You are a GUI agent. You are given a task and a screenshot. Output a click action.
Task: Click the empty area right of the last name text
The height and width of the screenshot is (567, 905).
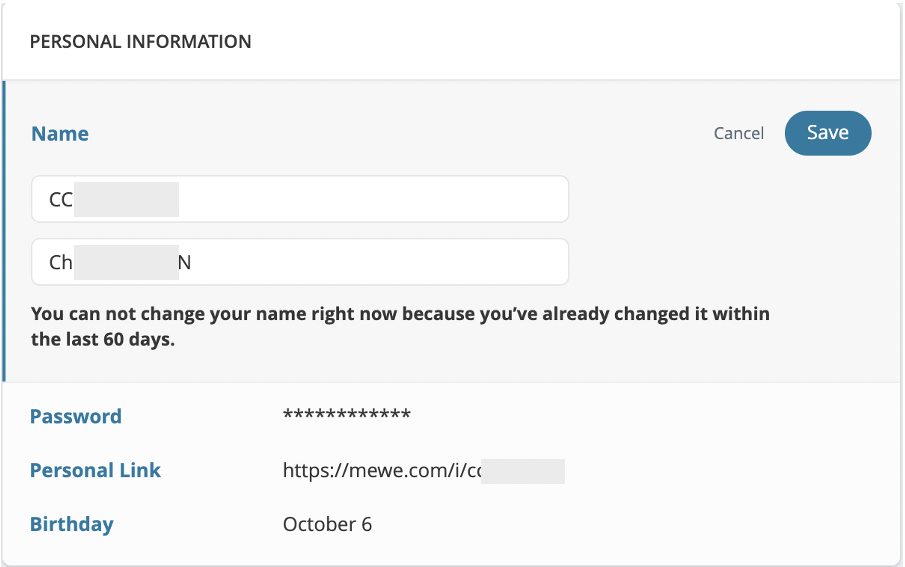381,262
